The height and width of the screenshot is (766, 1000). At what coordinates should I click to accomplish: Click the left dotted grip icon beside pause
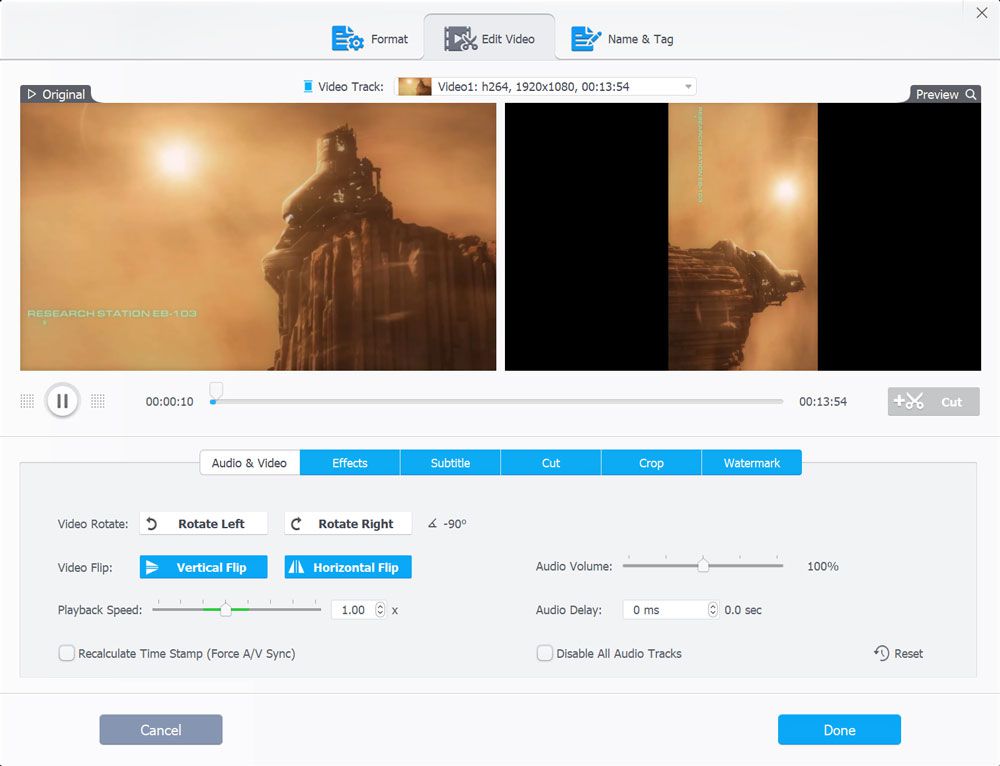[x=27, y=401]
